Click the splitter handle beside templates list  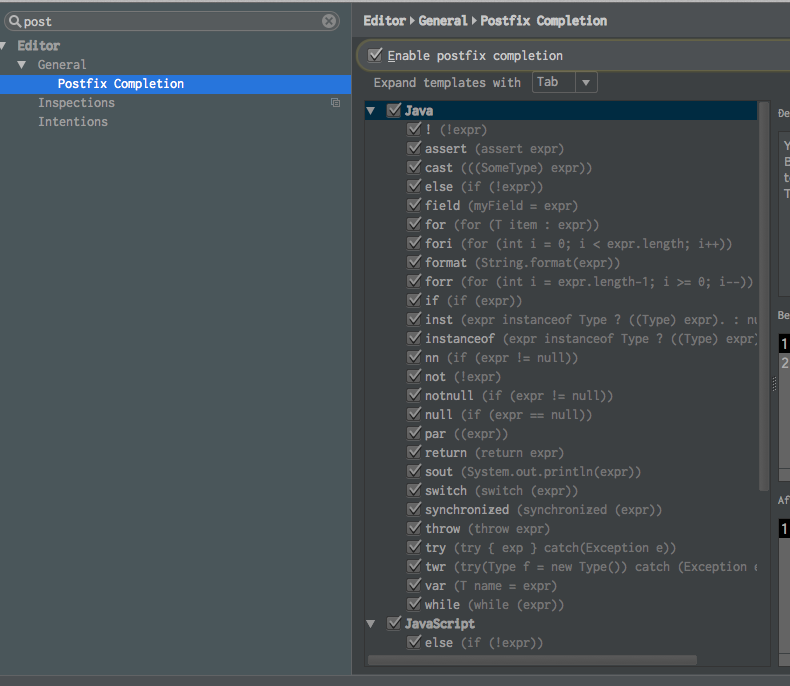pos(774,384)
